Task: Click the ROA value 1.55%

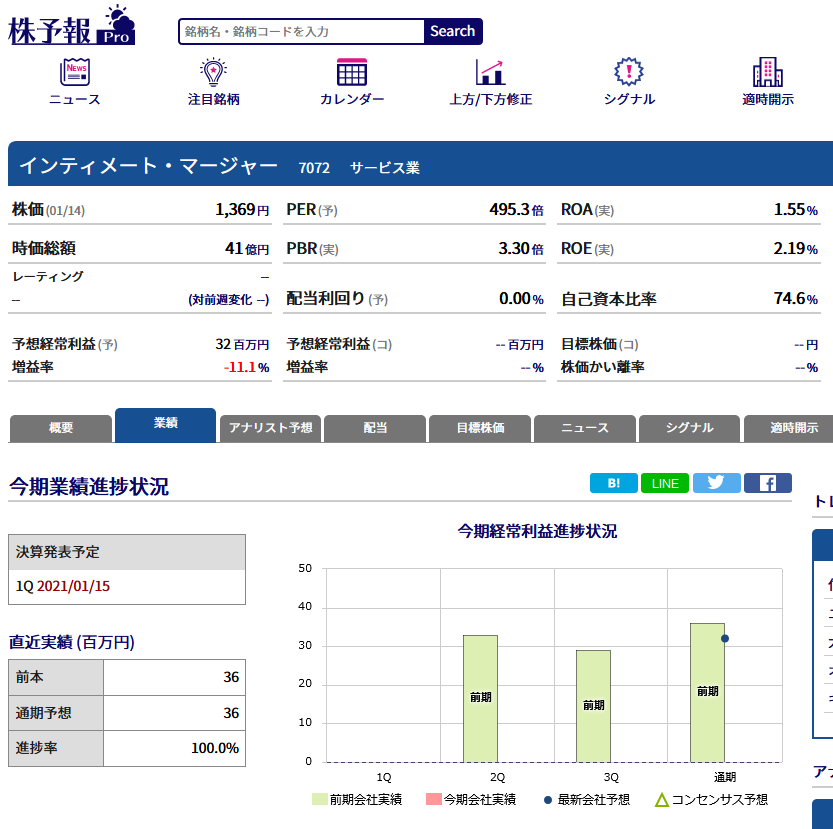Action: pyautogui.click(x=795, y=209)
